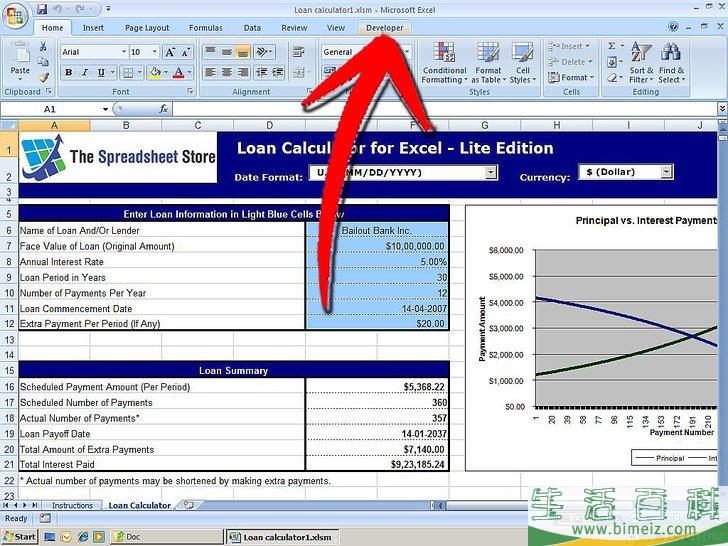
Task: Decrease font size with Shrink Font
Action: coord(185,52)
